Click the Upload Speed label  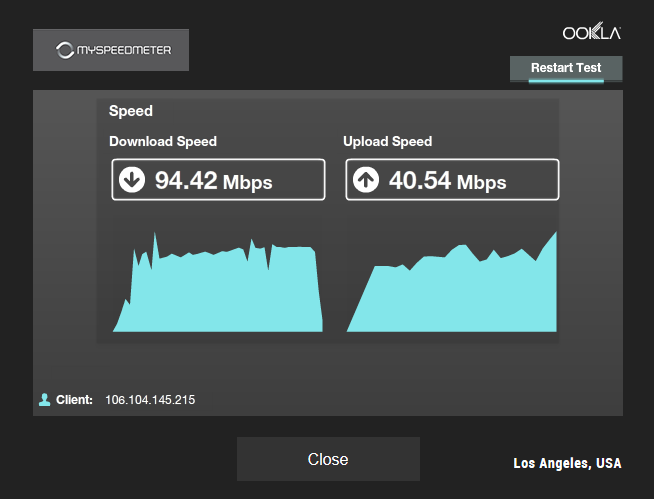tap(387, 141)
